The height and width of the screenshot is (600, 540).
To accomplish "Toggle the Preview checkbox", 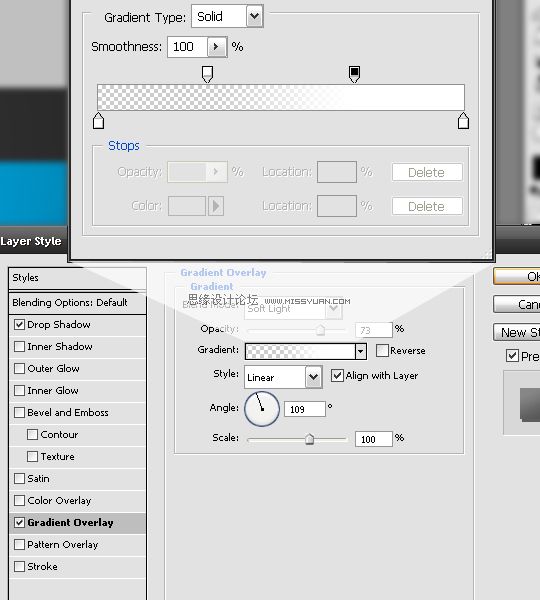I will pyautogui.click(x=512, y=355).
